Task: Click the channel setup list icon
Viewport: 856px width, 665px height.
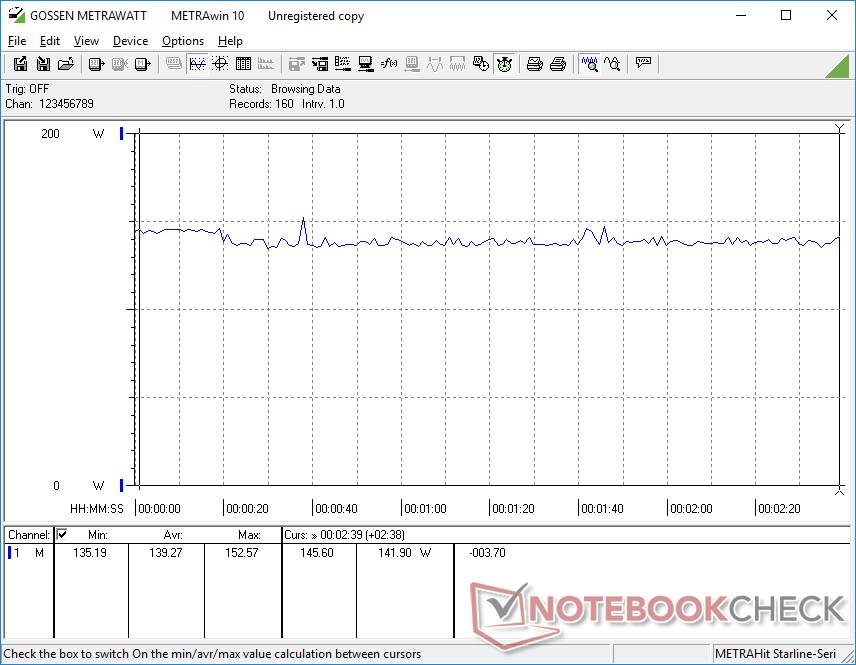Action: point(342,64)
